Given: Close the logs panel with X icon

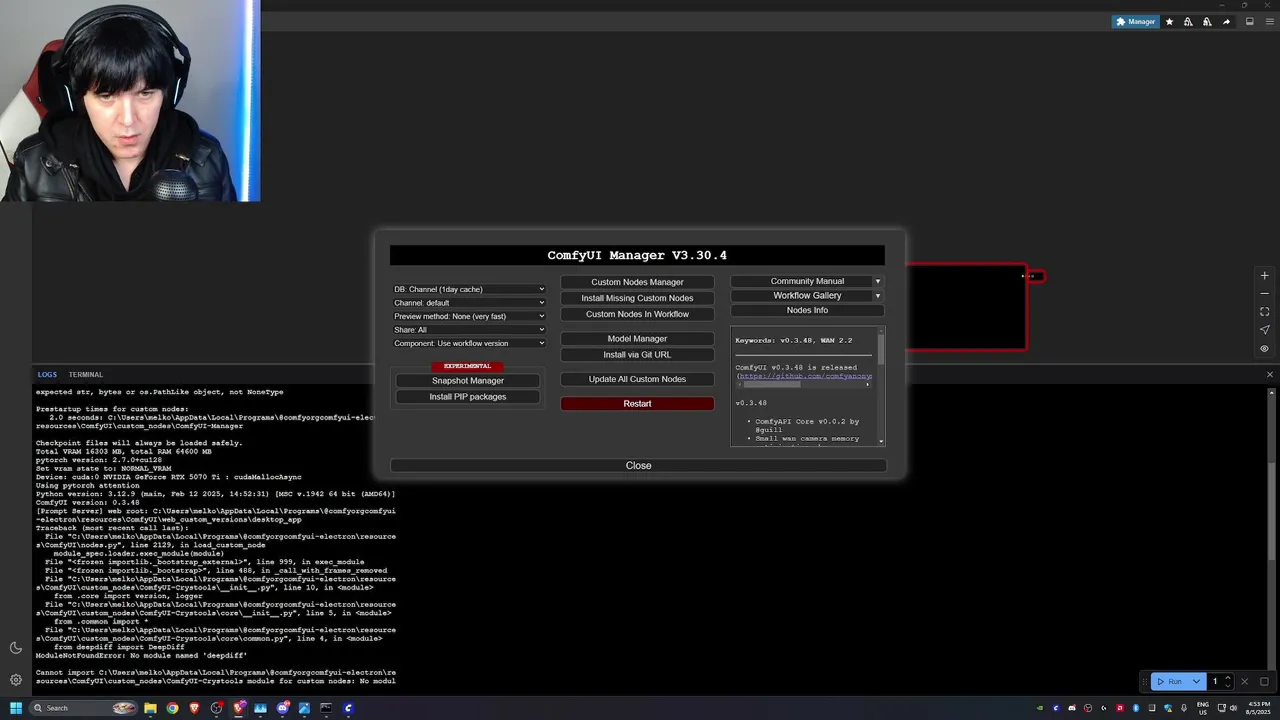Looking at the screenshot, I should coord(1270,375).
